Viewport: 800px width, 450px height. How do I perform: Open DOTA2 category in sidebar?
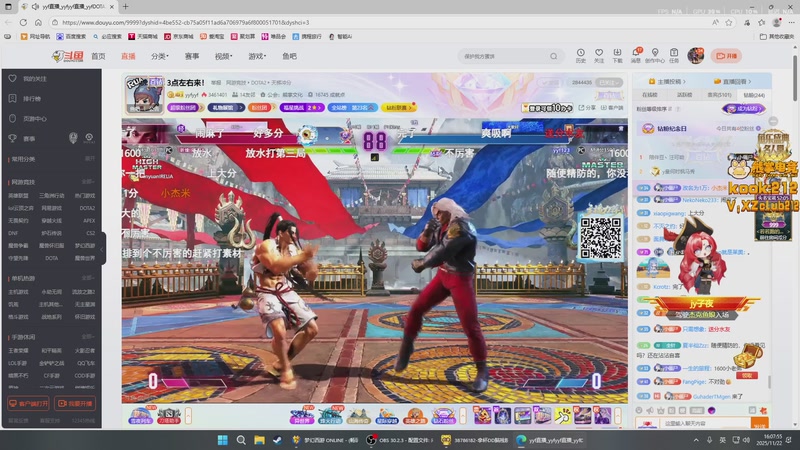pos(87,208)
